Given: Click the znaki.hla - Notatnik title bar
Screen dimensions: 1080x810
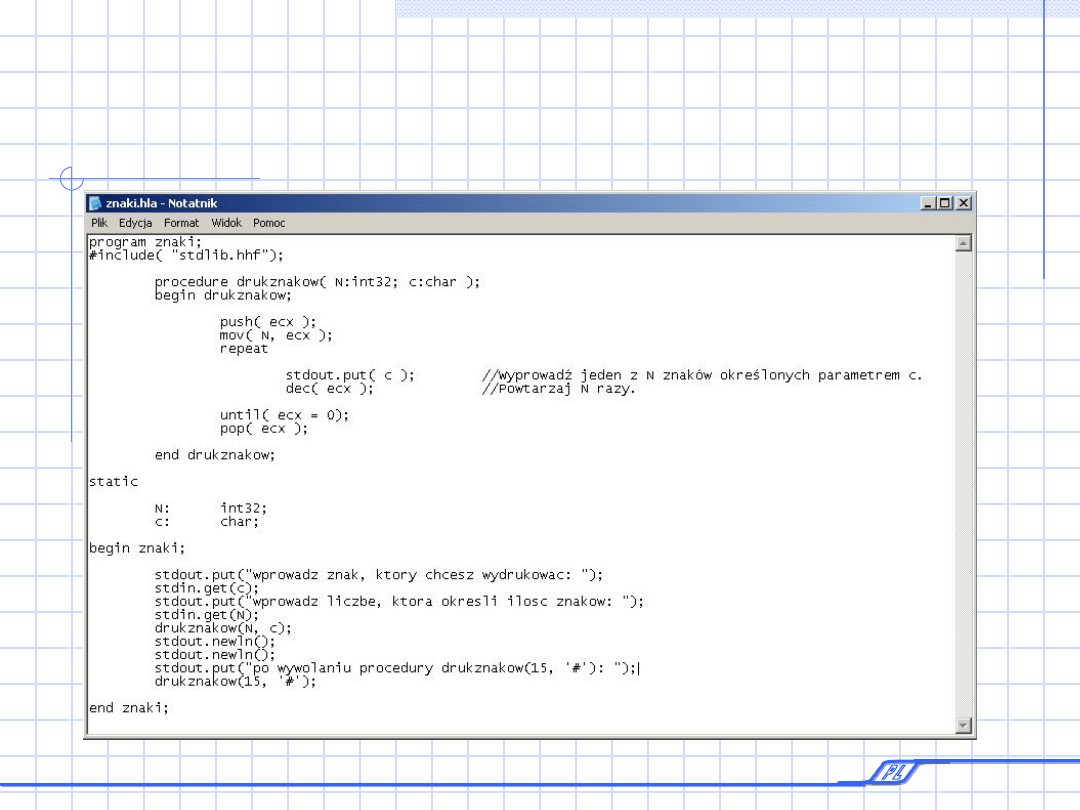Looking at the screenshot, I should pos(500,203).
